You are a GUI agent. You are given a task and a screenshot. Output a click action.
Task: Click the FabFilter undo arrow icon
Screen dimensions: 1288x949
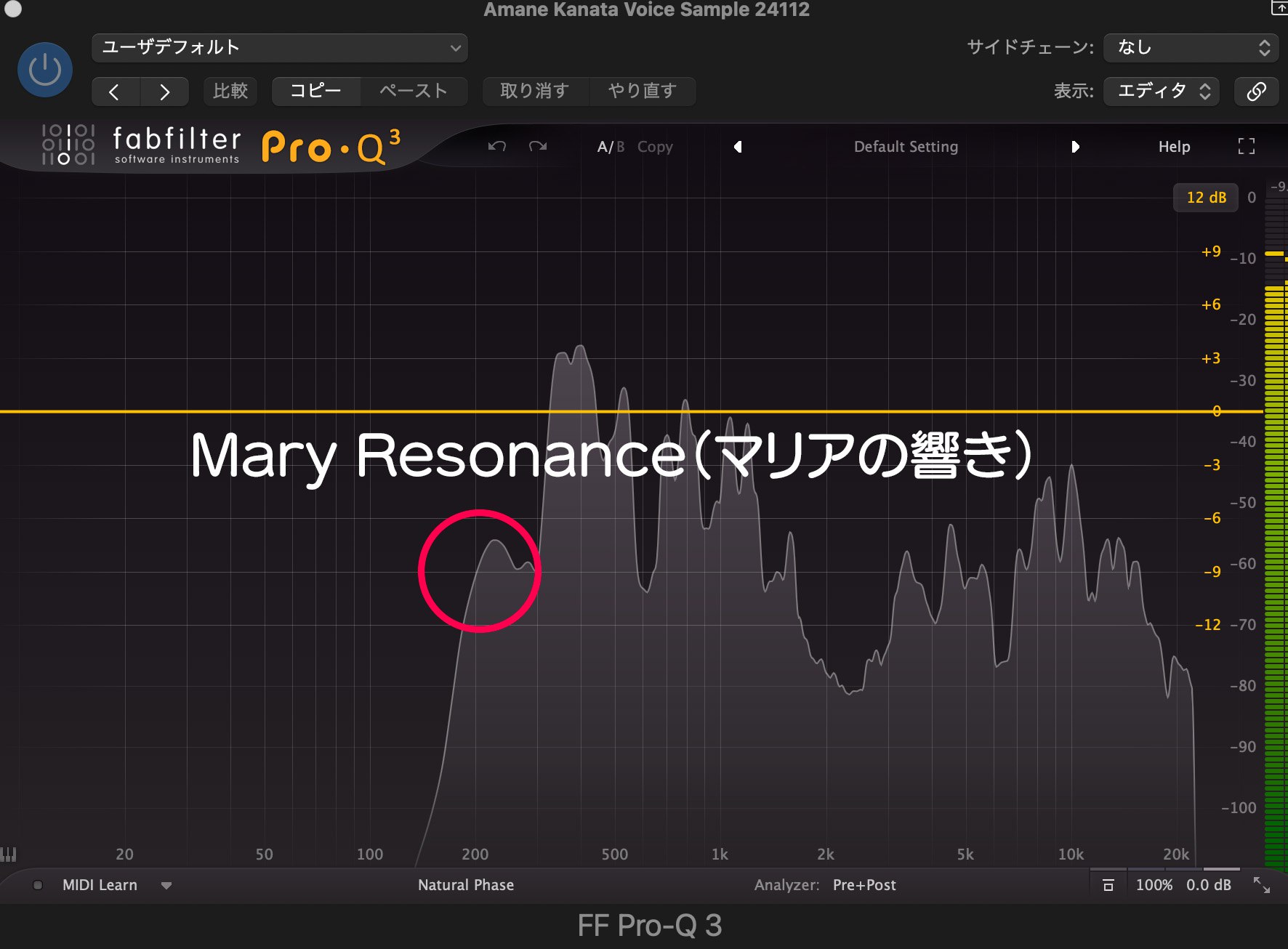(x=497, y=147)
